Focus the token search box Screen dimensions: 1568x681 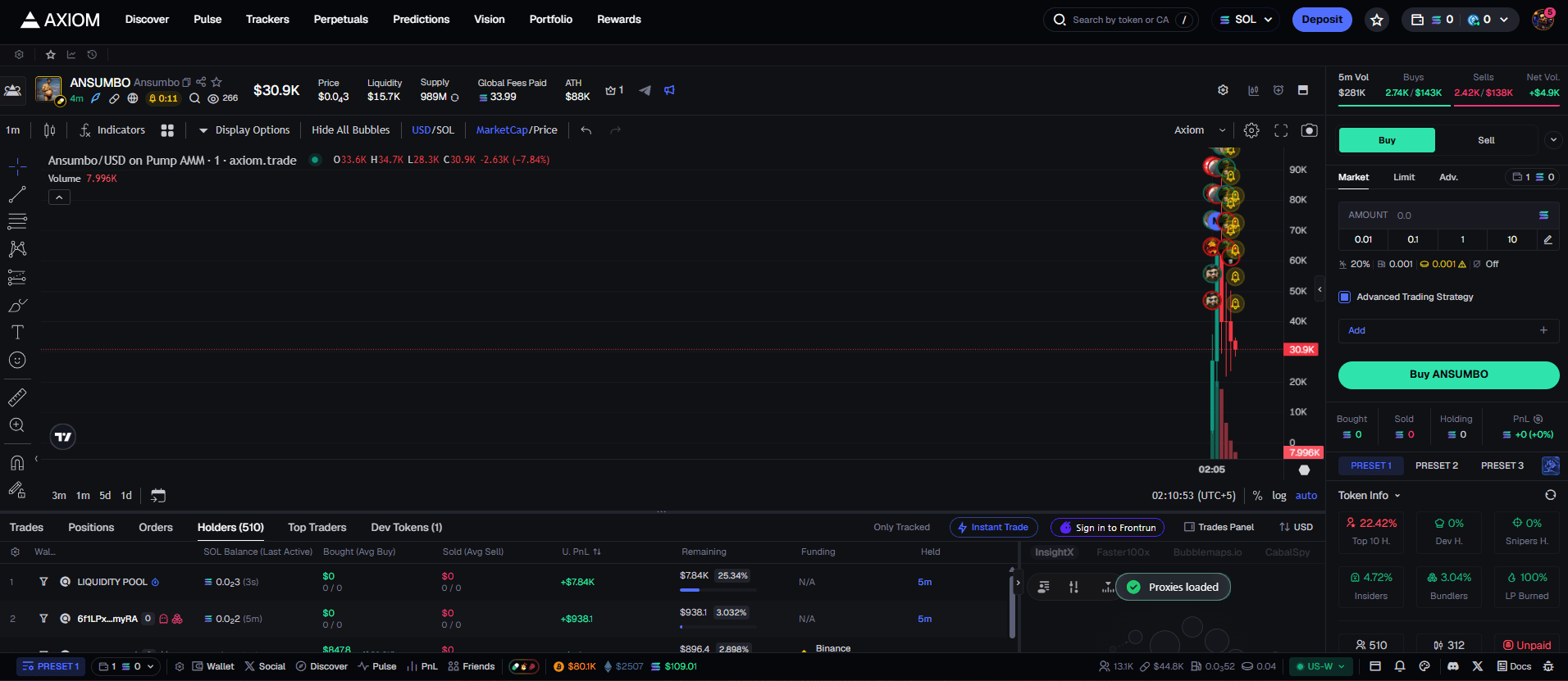point(1120,20)
